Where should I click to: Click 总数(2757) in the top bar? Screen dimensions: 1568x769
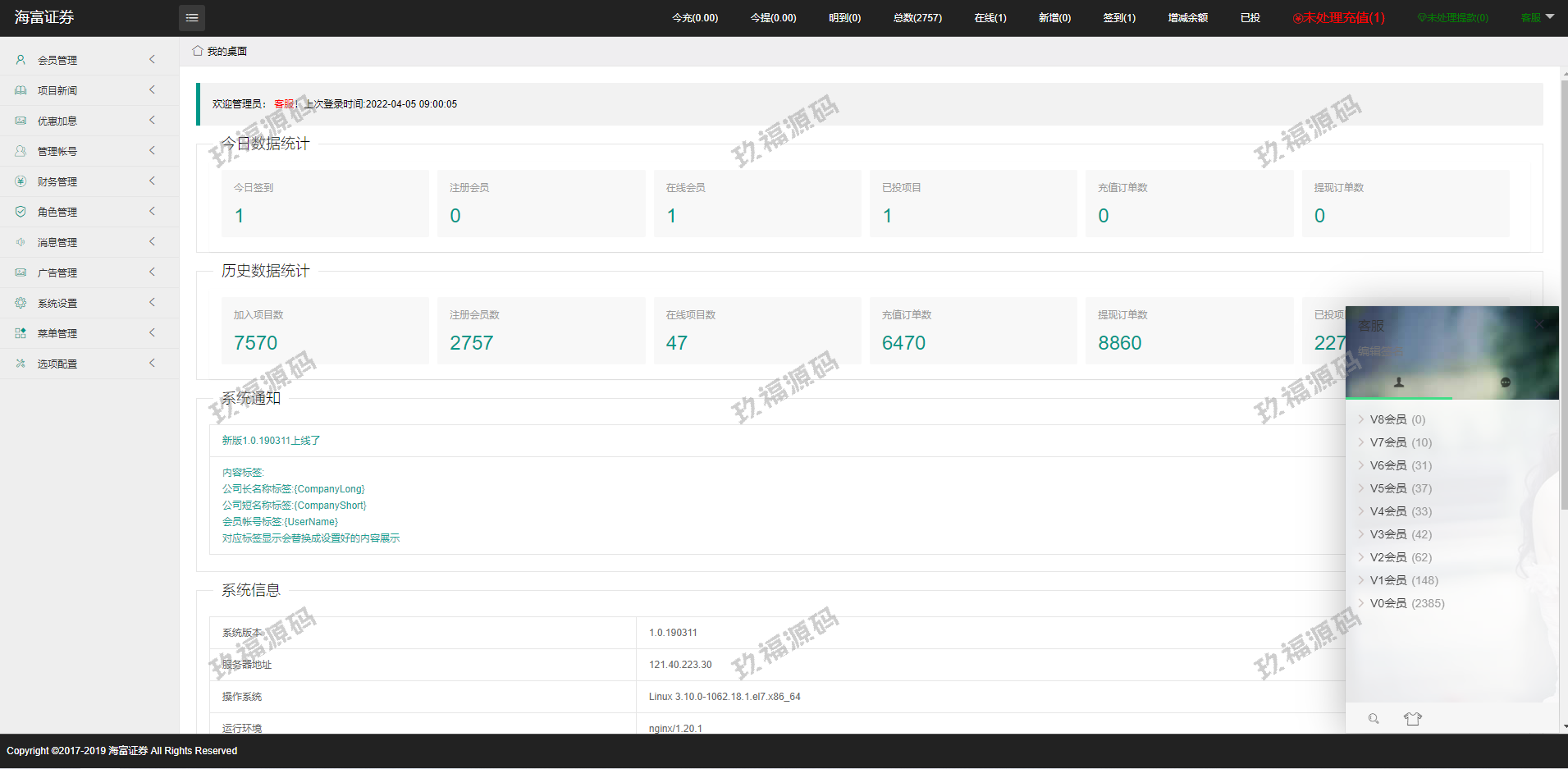point(917,18)
